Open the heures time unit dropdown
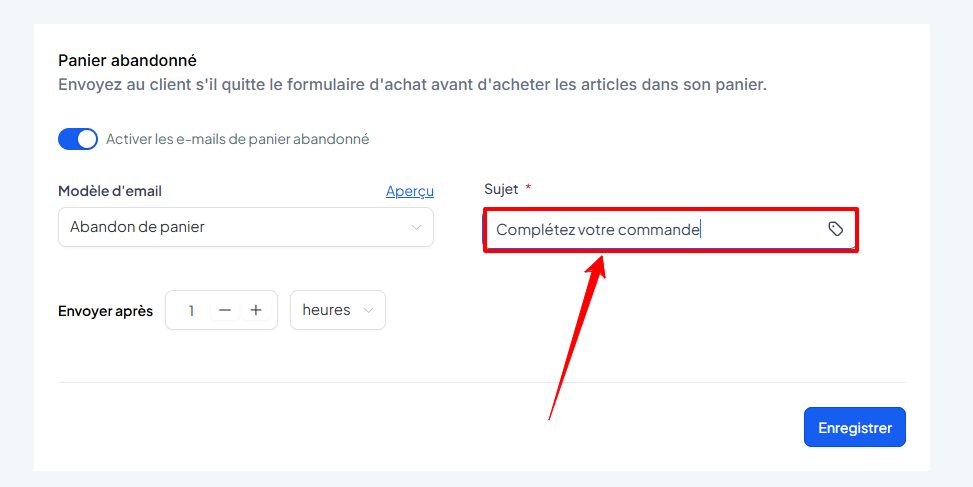973x487 pixels. [337, 310]
